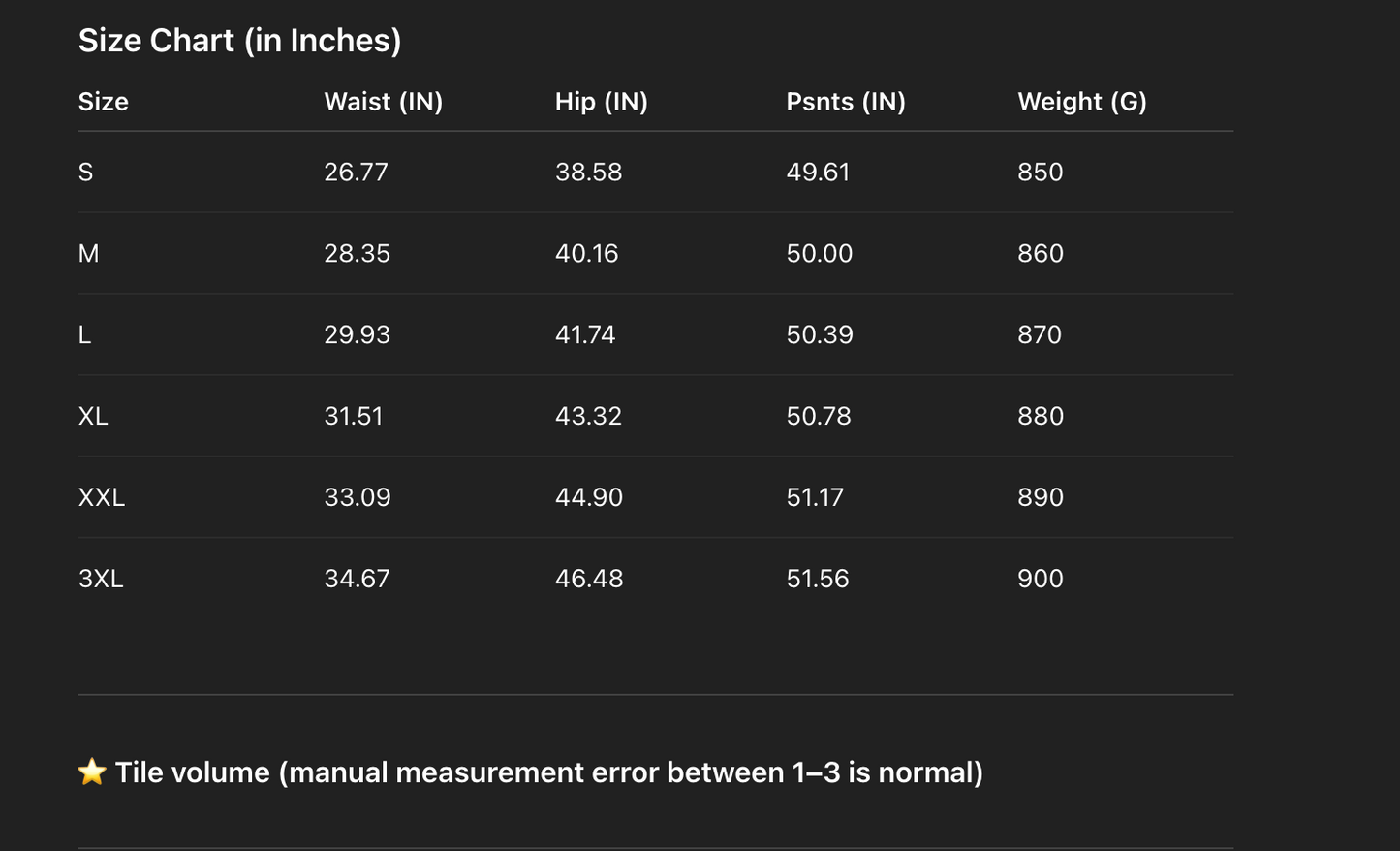Screen dimensions: 1400x851
Task: Select the S size row label
Action: [85, 173]
